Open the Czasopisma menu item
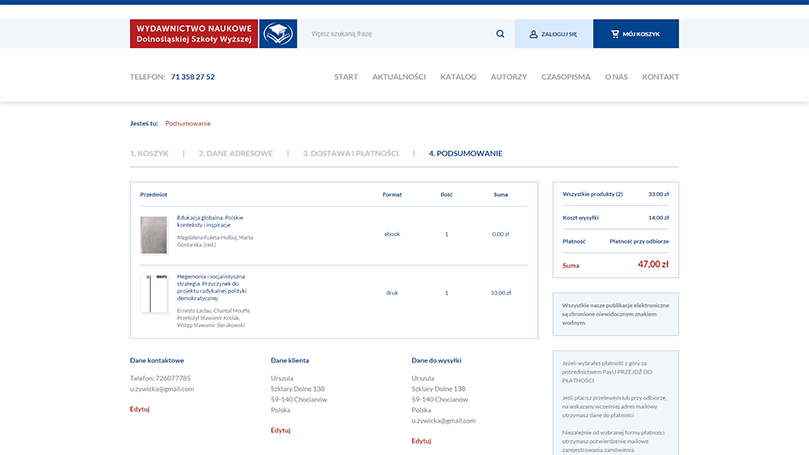The width and height of the screenshot is (809, 455). (x=565, y=77)
